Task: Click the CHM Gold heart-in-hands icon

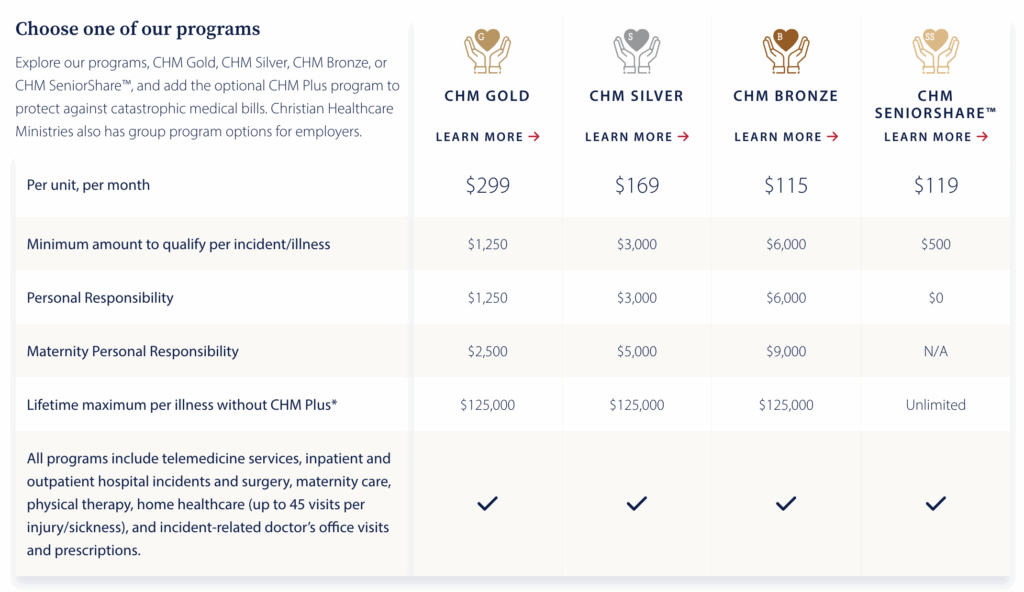Action: tap(487, 51)
